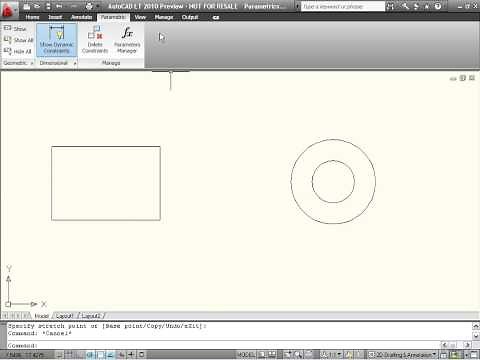The image size is (480, 360).
Task: Click the keyword search input field
Action: click(x=343, y=6)
